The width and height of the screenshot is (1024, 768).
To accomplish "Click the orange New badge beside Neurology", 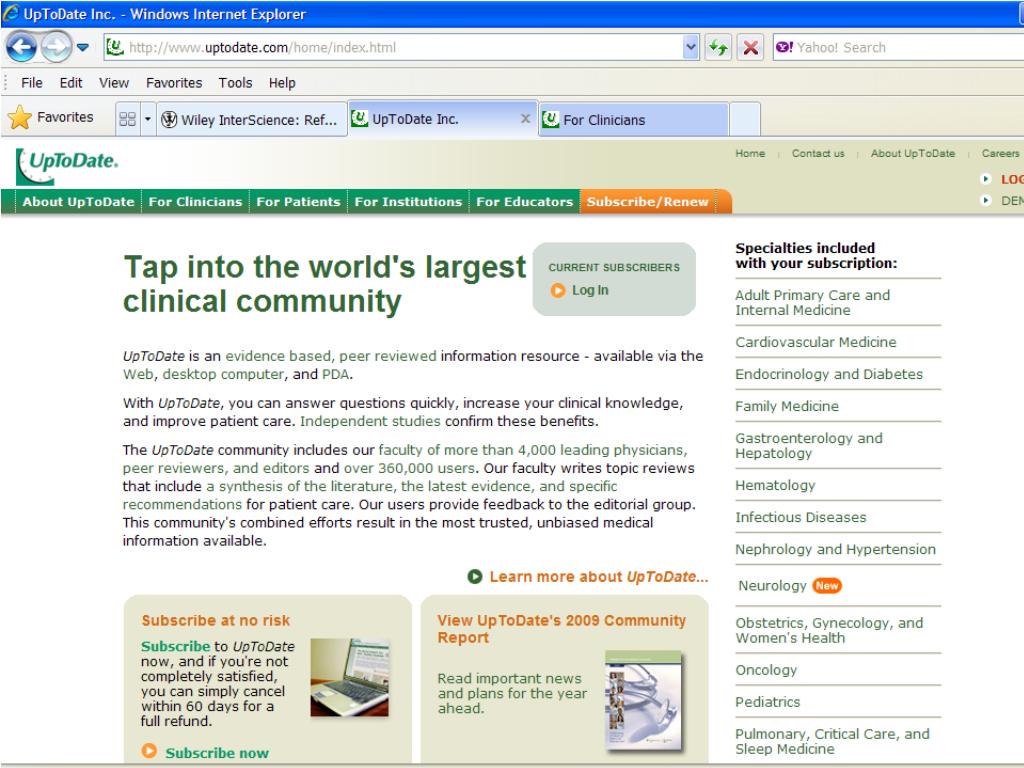I will click(x=827, y=586).
